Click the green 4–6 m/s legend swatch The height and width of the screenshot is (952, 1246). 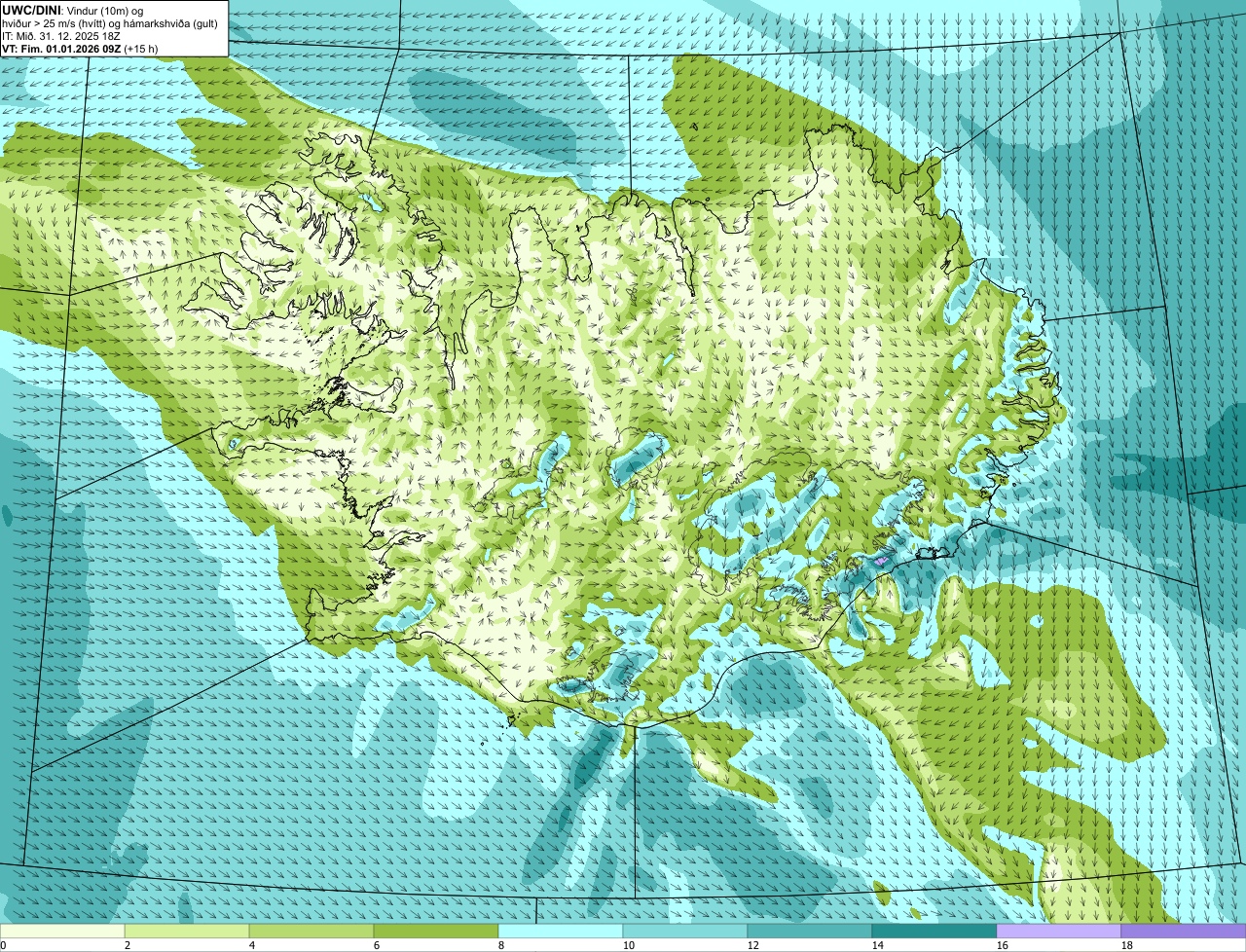pos(311,931)
